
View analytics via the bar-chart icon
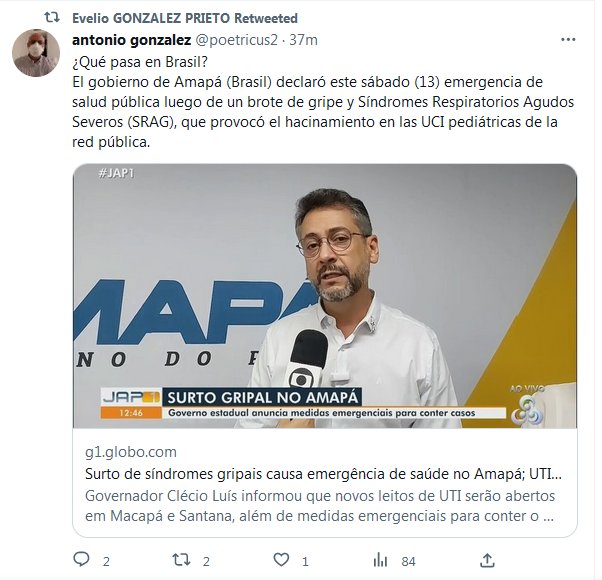coord(380,560)
